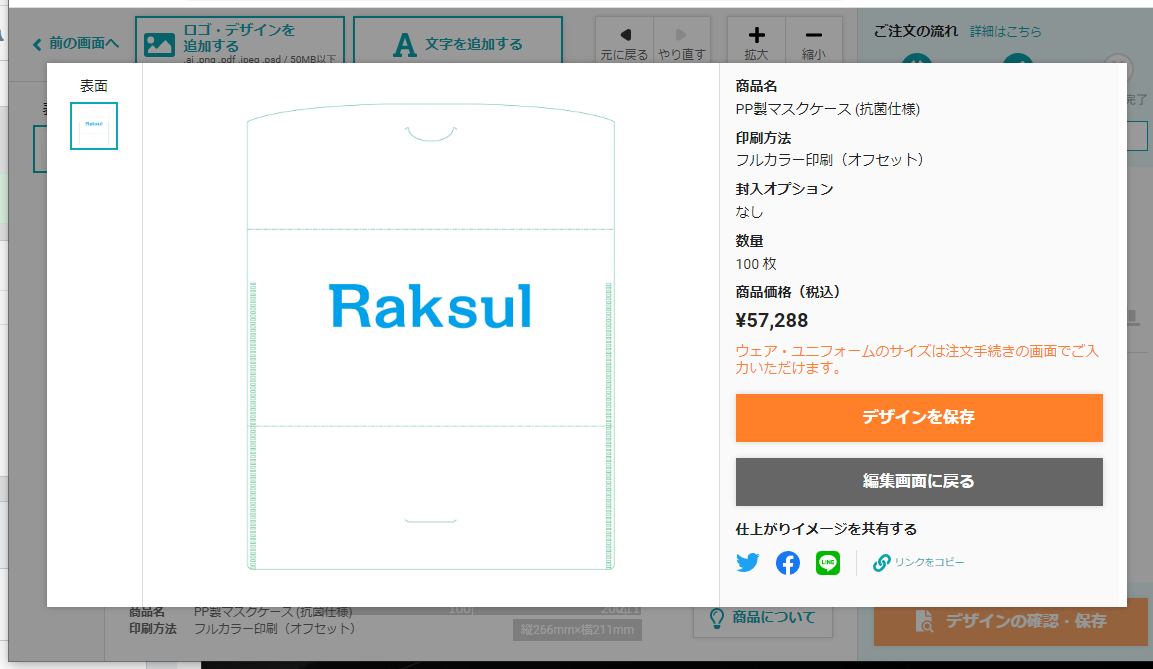Click the Raksul logo in preview

tap(430, 306)
